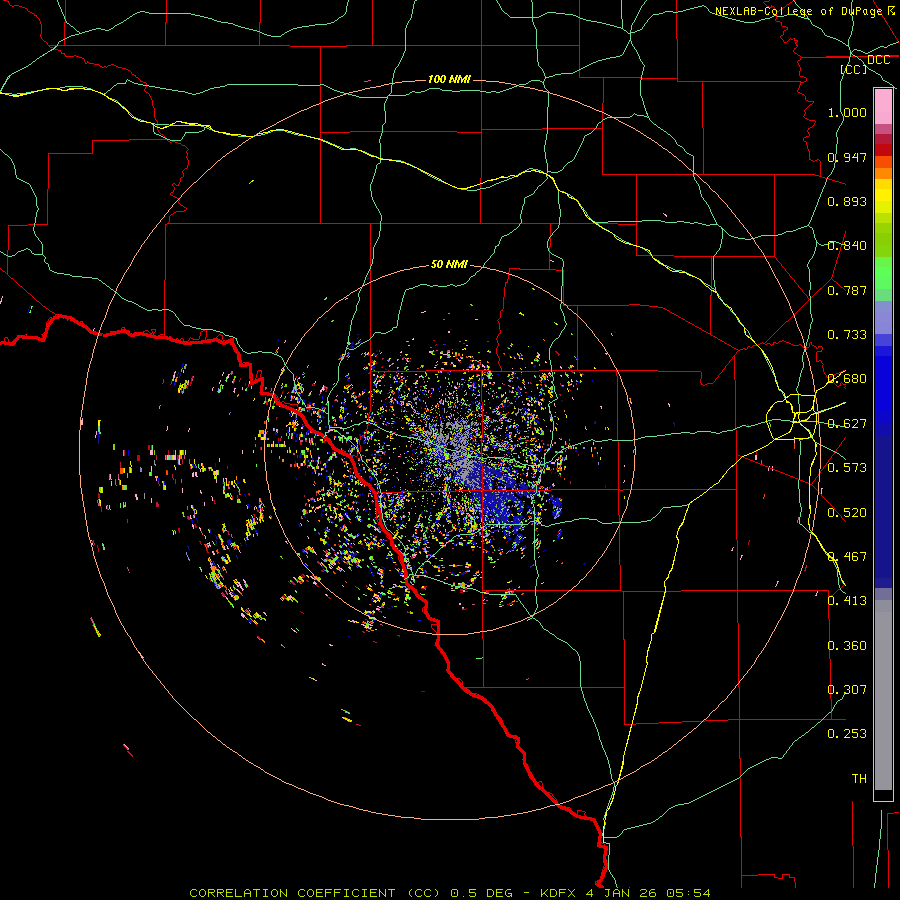Click the Correlation Coefficient KDFX caption
The width and height of the screenshot is (900, 900).
click(449, 893)
